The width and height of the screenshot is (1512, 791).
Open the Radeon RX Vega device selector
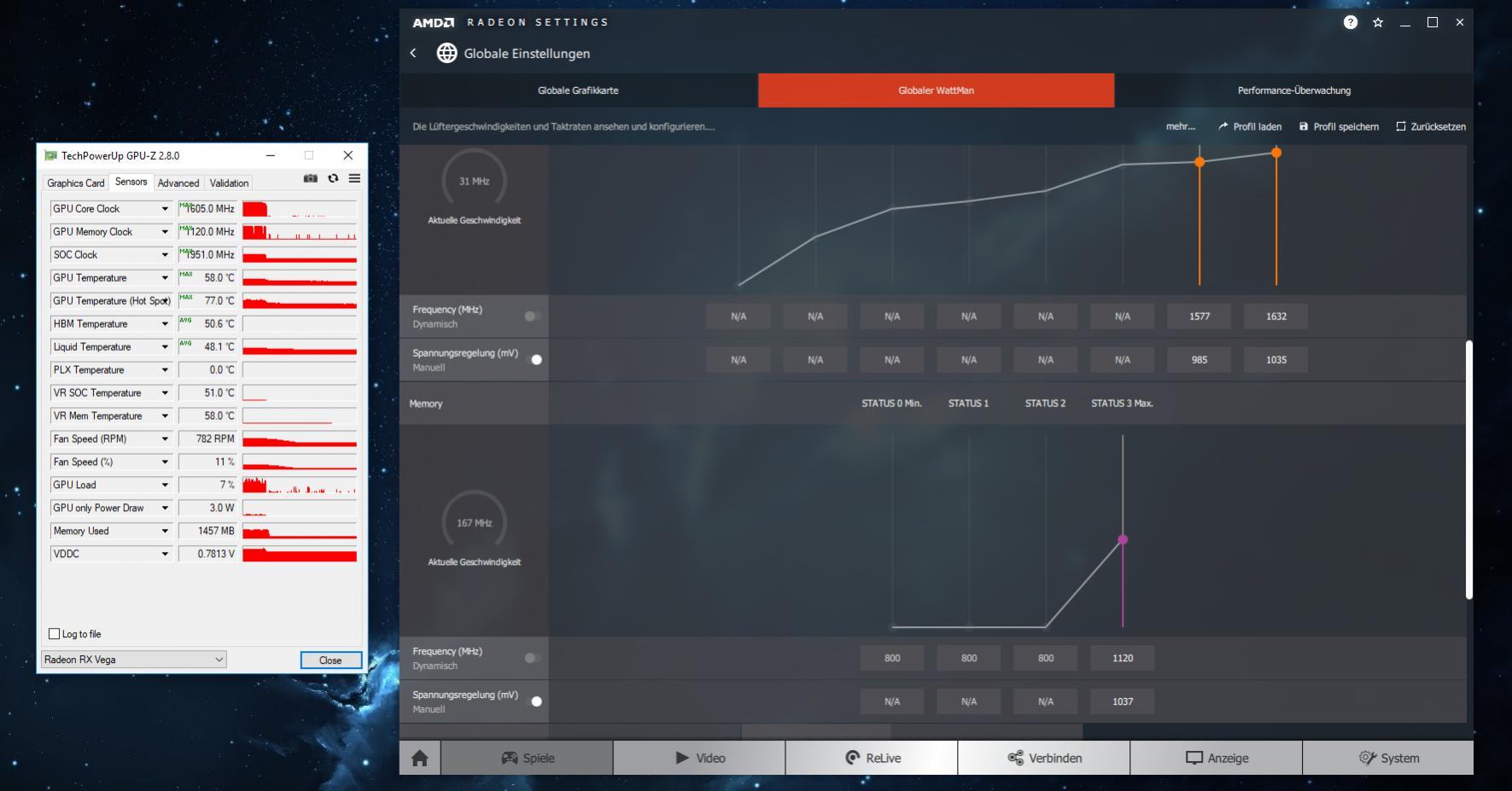click(x=134, y=660)
